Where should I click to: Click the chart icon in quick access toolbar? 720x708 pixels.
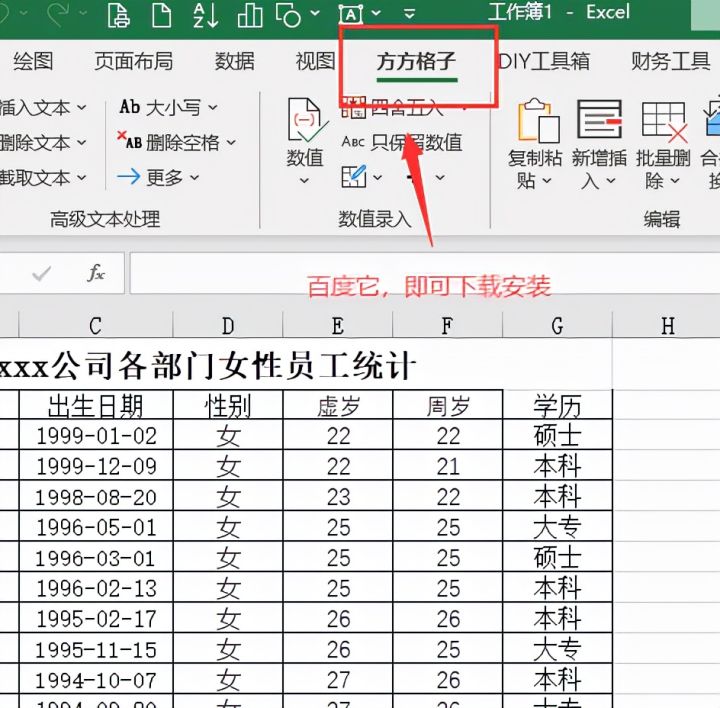pos(250,16)
